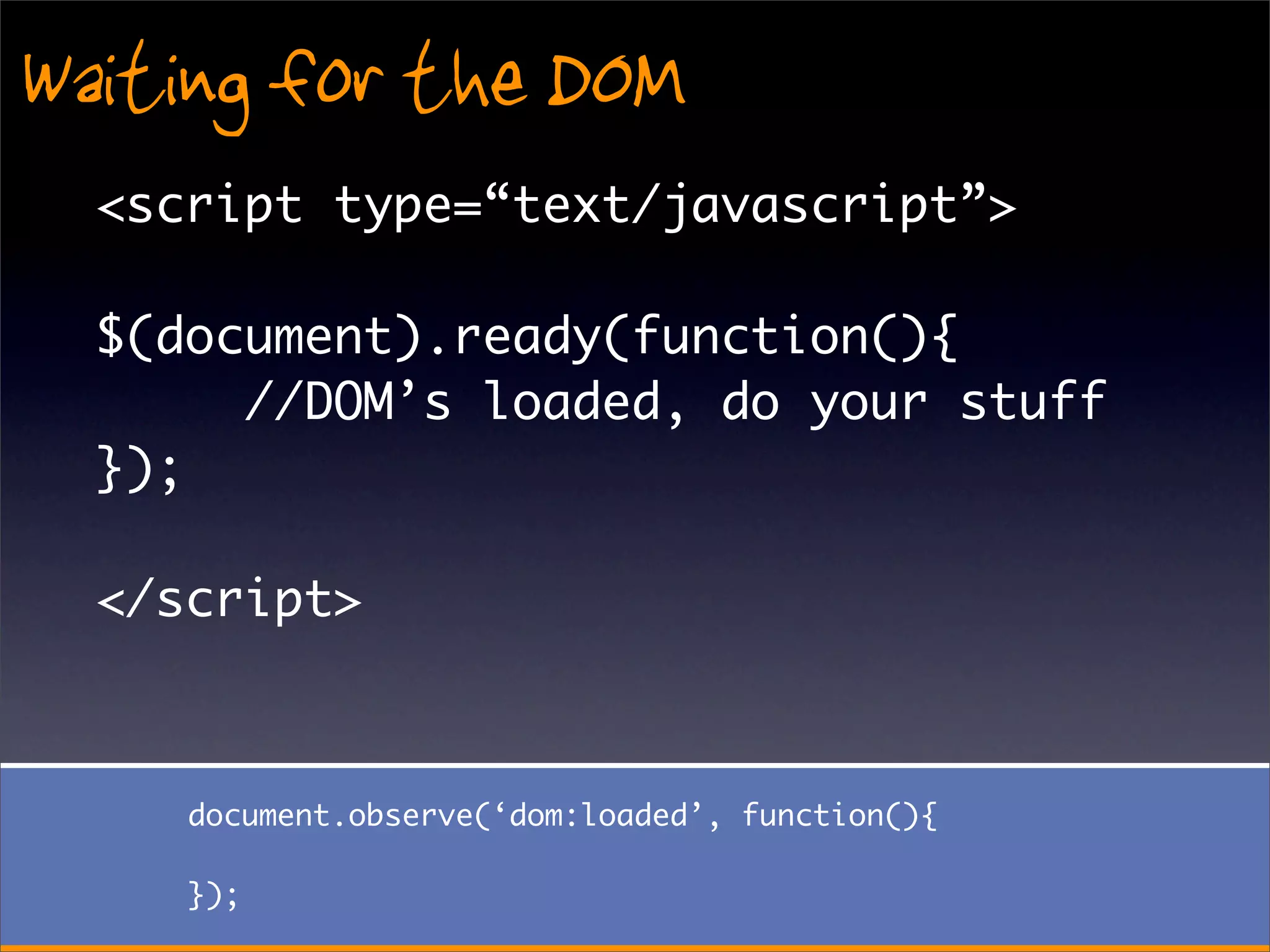Image resolution: width=1270 pixels, height=952 pixels.
Task: Click the '});' line in the main code block
Action: coord(138,469)
